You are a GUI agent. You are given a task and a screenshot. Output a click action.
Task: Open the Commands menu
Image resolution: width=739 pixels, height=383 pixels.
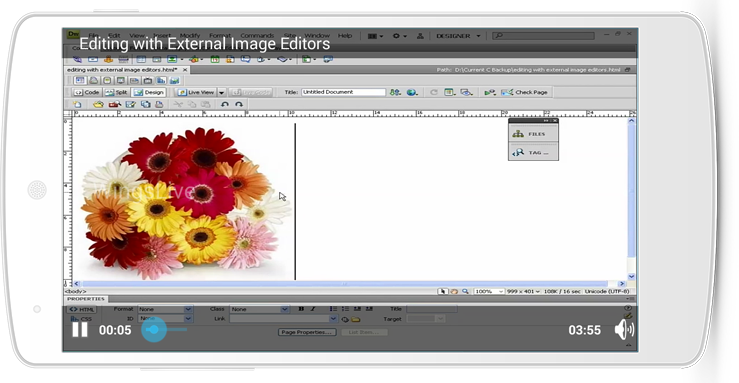tap(257, 36)
